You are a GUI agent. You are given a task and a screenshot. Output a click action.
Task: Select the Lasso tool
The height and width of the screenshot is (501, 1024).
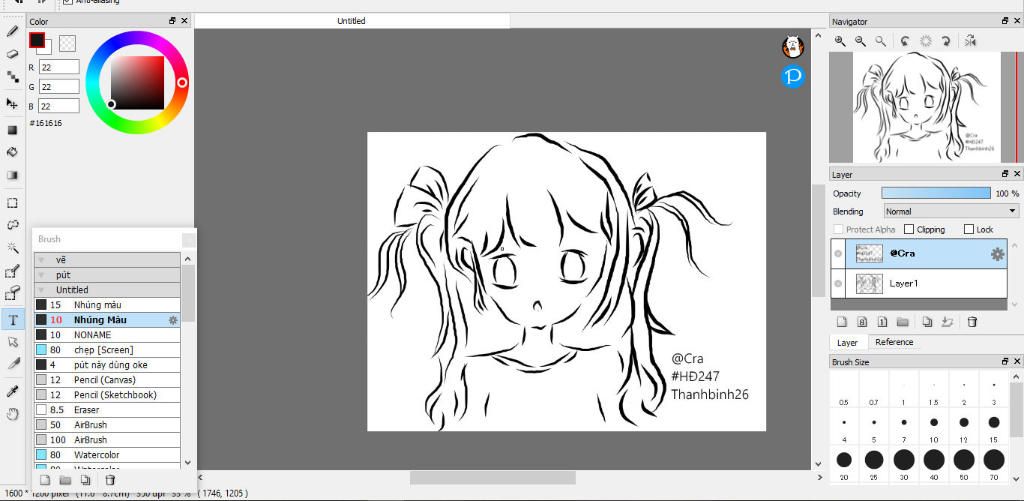(x=12, y=225)
